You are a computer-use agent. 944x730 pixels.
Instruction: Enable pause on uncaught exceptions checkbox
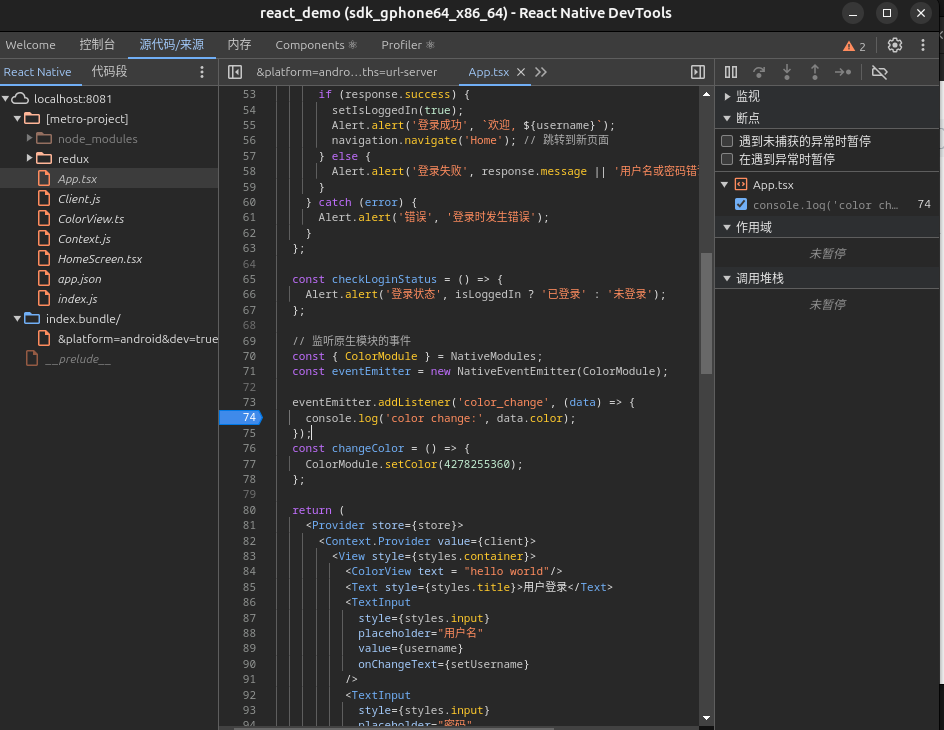727,141
